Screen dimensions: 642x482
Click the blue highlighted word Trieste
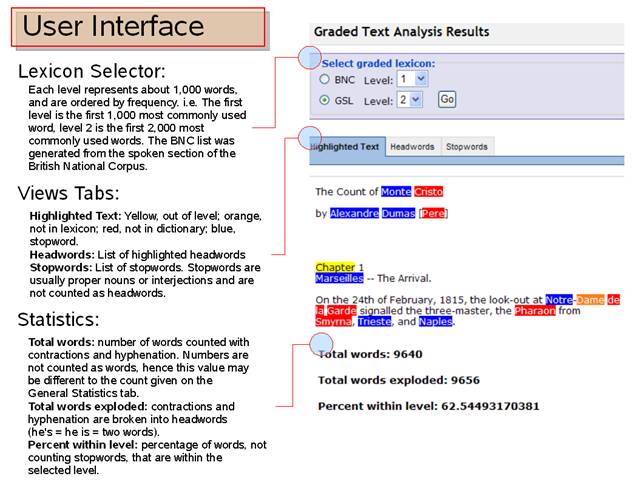(x=375, y=321)
